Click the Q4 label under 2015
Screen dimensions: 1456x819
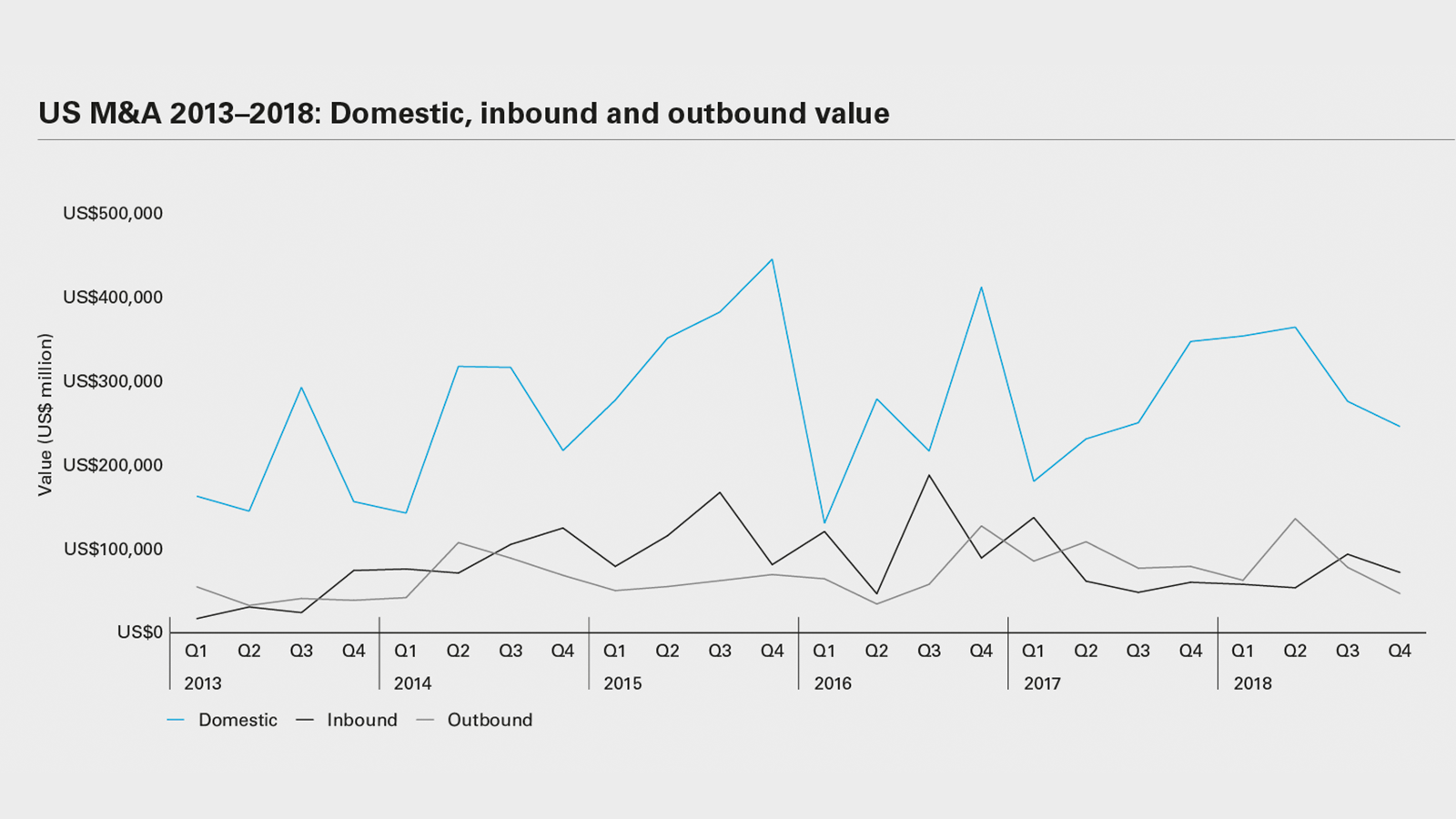click(x=772, y=651)
